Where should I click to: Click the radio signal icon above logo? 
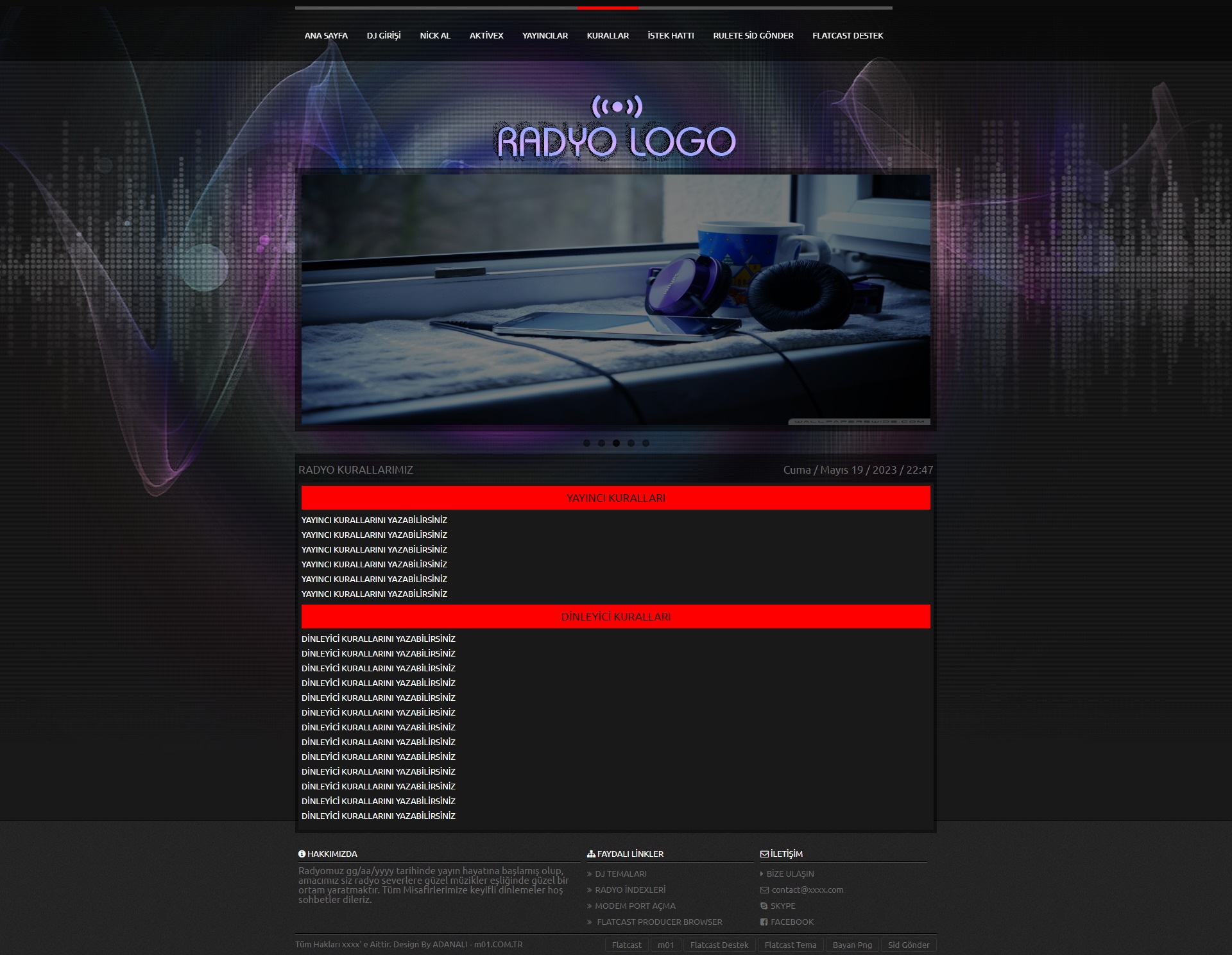tap(616, 107)
